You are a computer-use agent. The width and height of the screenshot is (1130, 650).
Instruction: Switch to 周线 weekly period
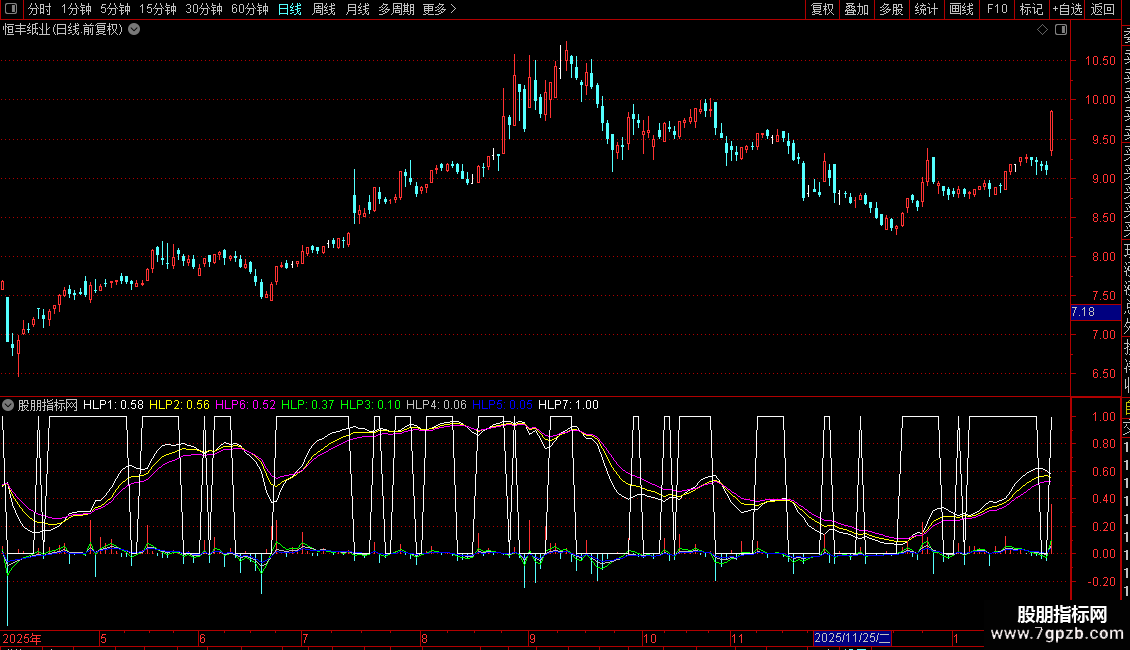click(x=324, y=10)
